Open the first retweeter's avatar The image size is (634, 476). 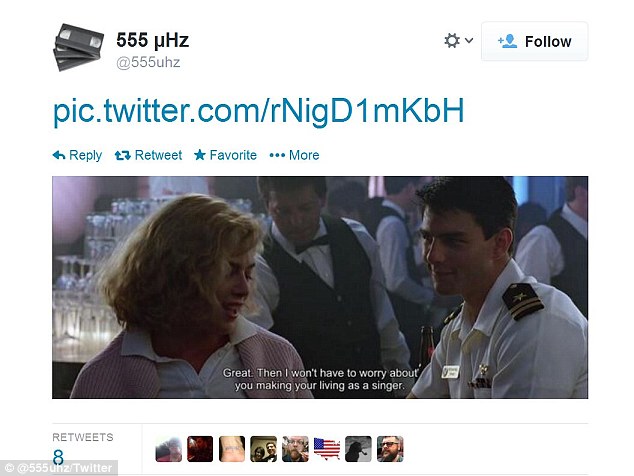pos(168,449)
